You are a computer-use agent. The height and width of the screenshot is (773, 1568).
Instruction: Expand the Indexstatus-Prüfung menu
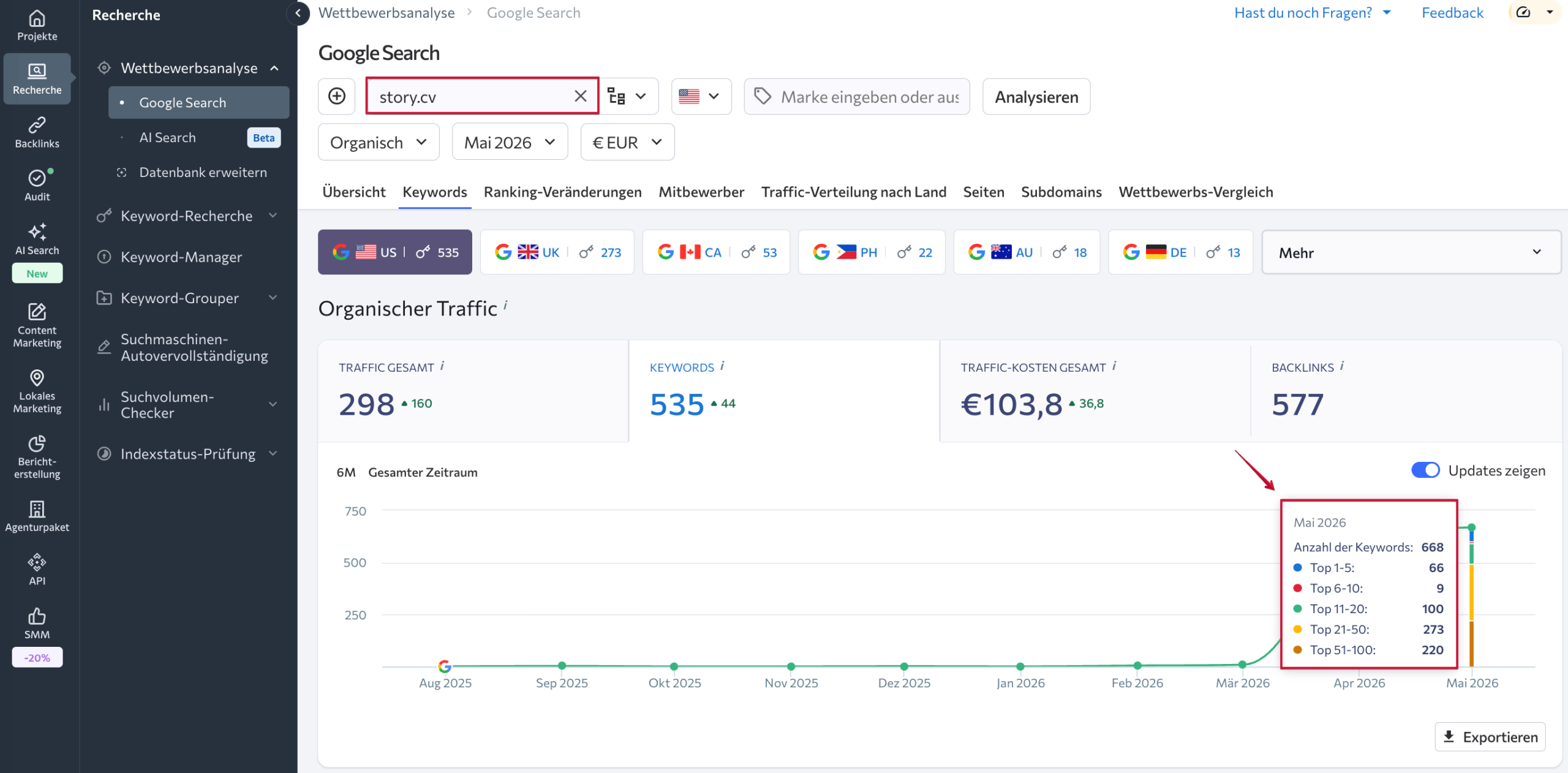273,453
